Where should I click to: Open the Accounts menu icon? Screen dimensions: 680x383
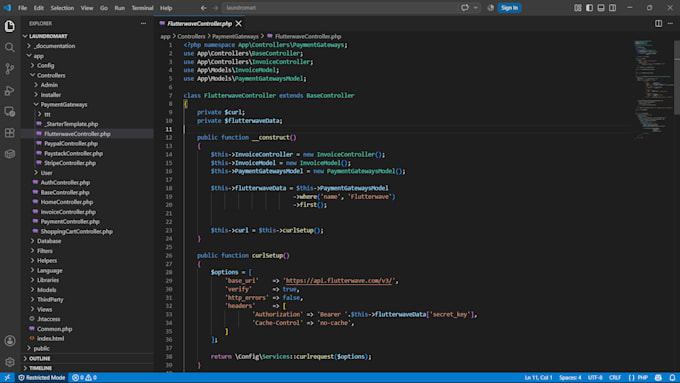10,341
